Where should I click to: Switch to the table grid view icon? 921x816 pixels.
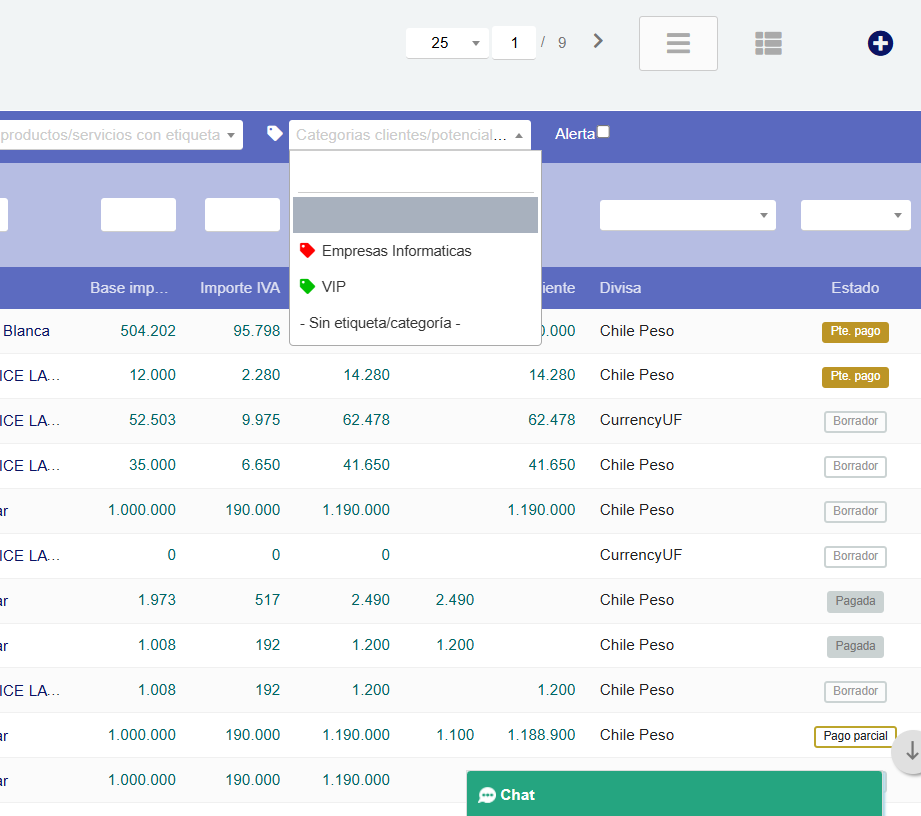tap(768, 43)
